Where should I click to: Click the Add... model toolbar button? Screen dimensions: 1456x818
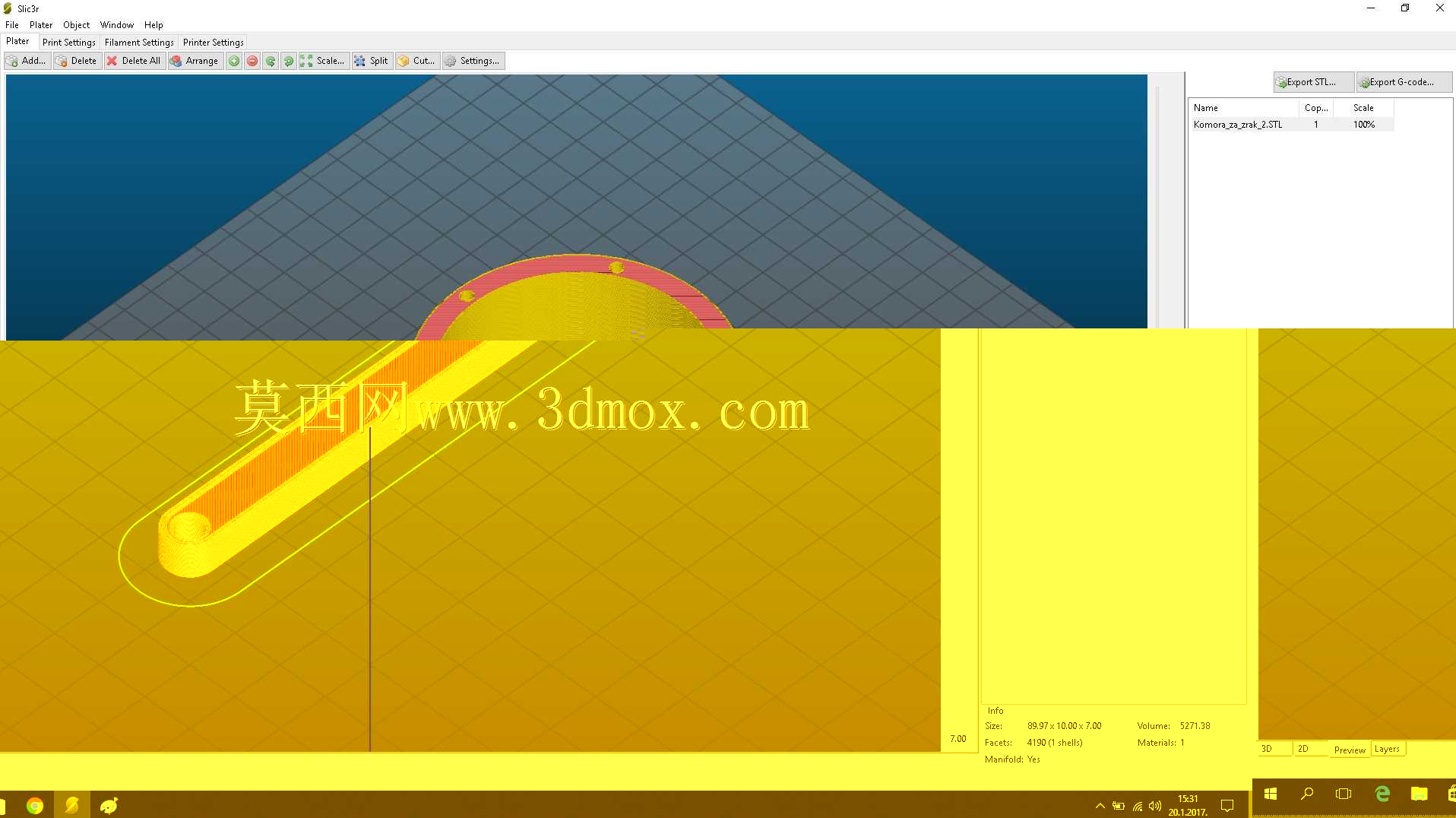(x=27, y=61)
